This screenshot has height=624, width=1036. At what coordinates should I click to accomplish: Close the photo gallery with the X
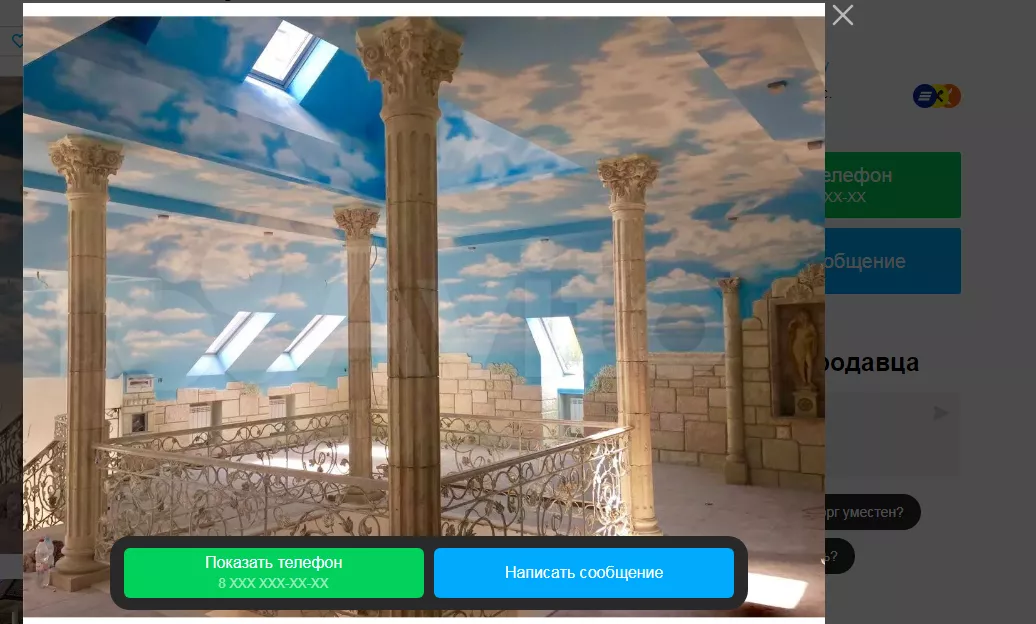point(843,15)
